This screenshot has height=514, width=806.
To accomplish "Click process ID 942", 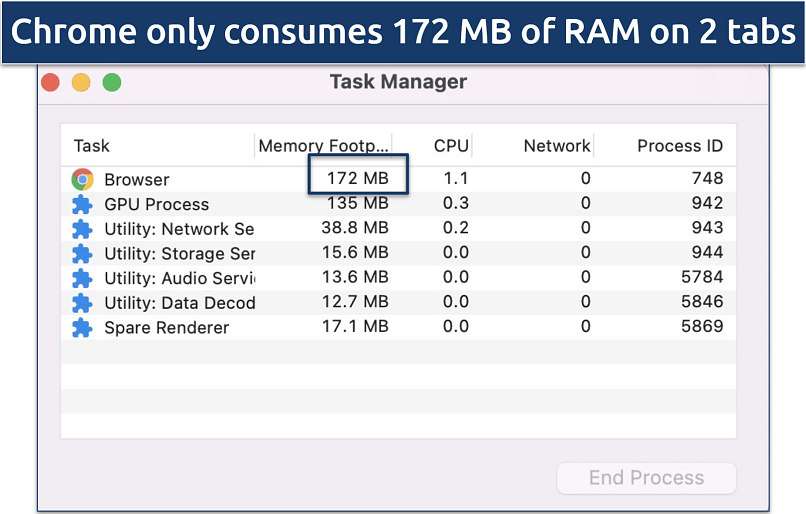I will (707, 203).
